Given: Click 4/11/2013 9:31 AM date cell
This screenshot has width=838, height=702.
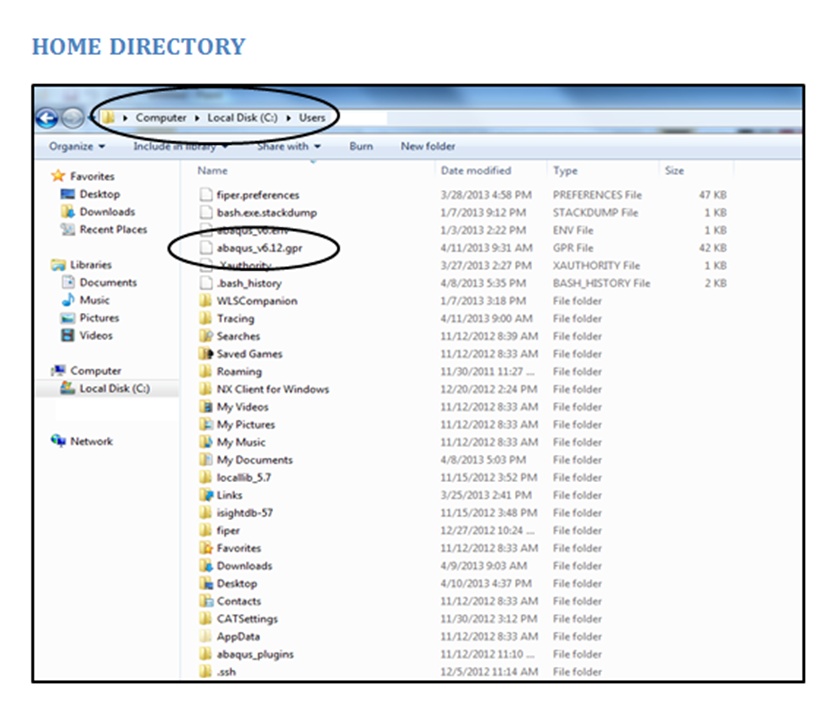Looking at the screenshot, I should pyautogui.click(x=486, y=247).
